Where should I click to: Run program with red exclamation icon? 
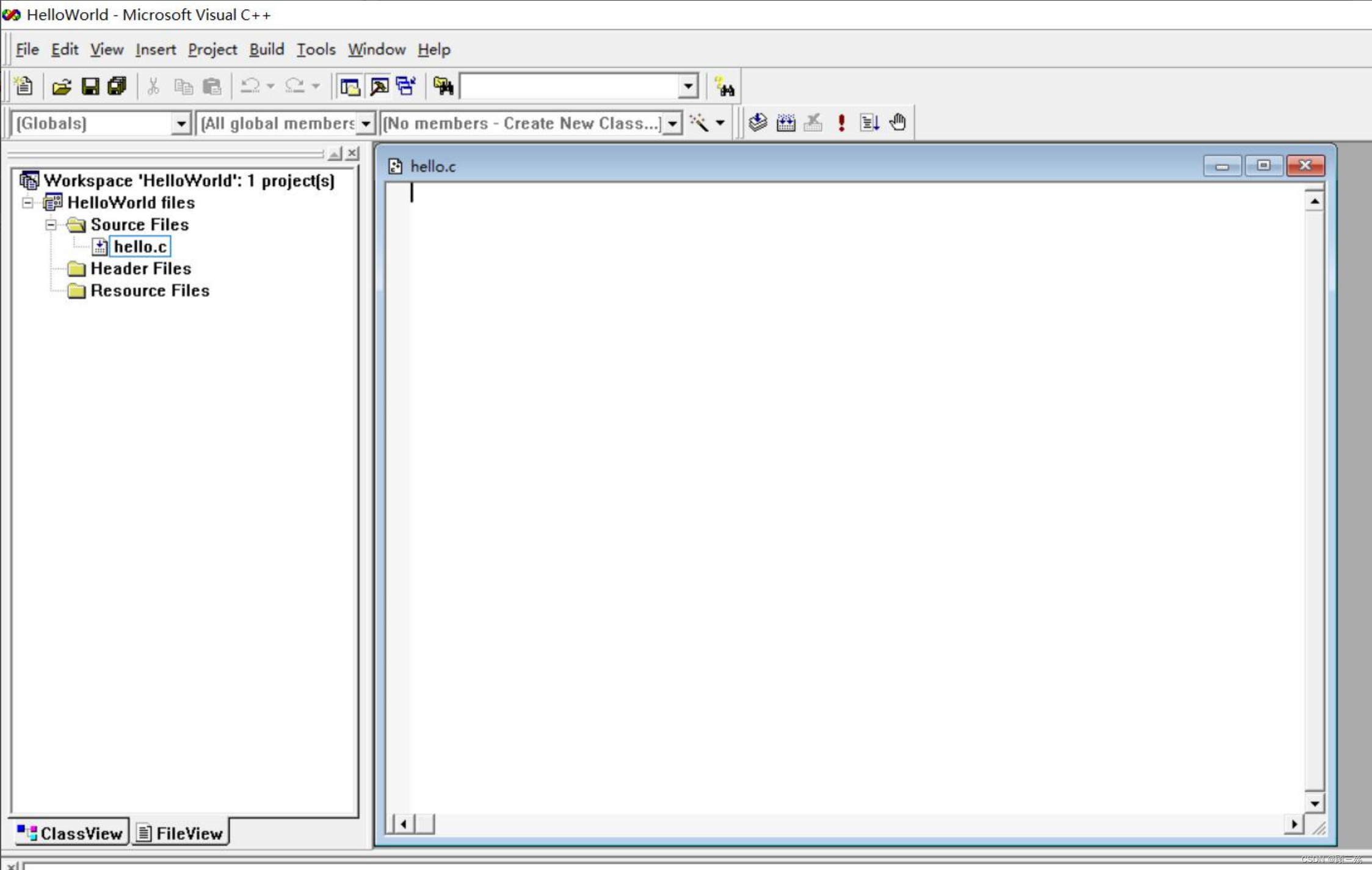pos(841,123)
